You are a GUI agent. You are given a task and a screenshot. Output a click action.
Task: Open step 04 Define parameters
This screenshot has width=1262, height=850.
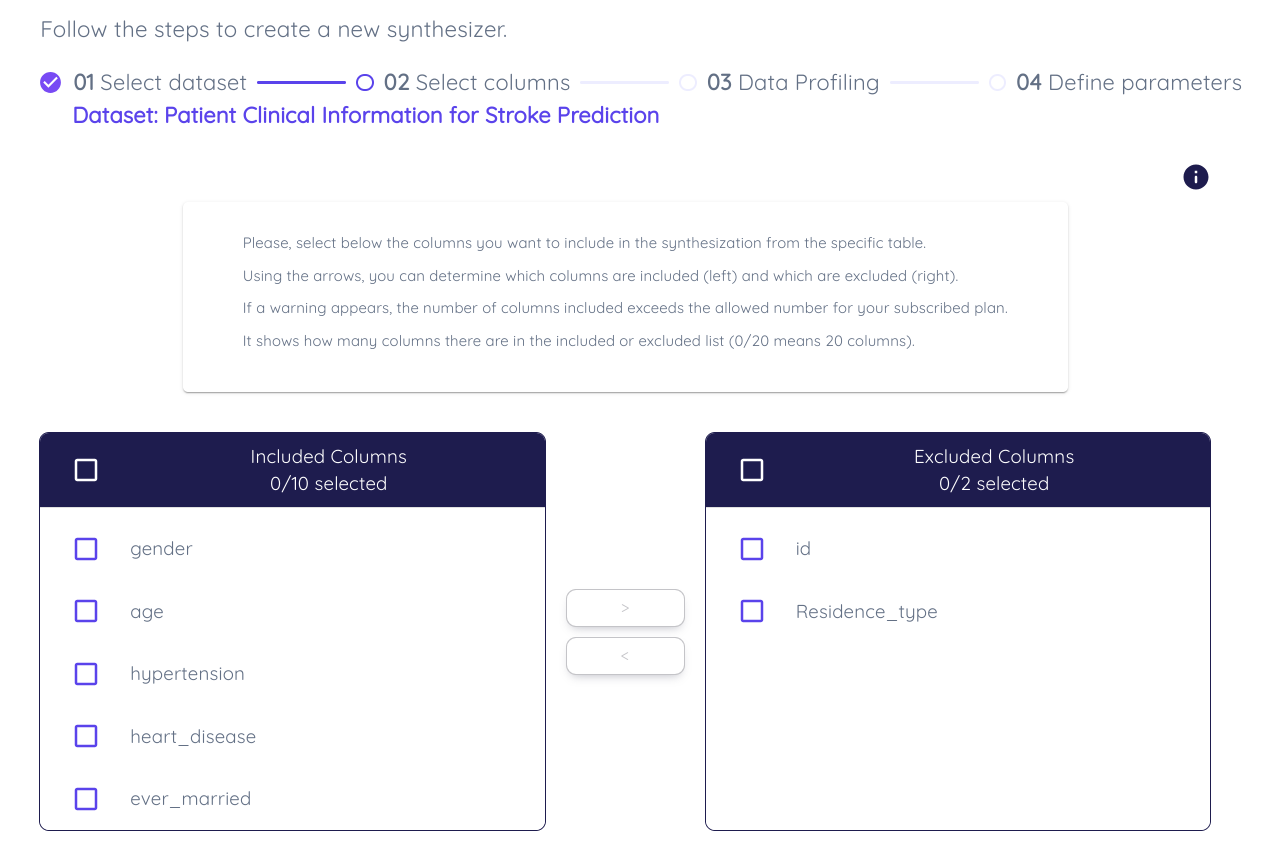(1129, 82)
